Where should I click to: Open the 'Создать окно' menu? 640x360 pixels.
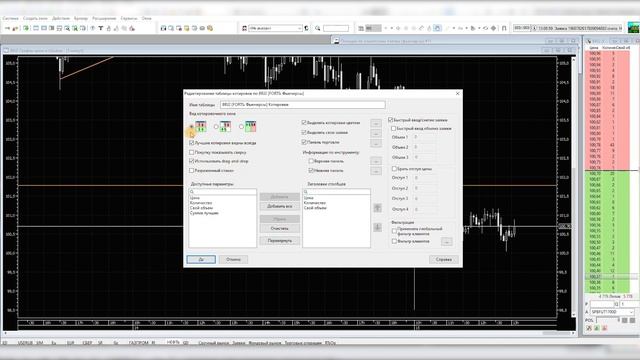coord(35,18)
